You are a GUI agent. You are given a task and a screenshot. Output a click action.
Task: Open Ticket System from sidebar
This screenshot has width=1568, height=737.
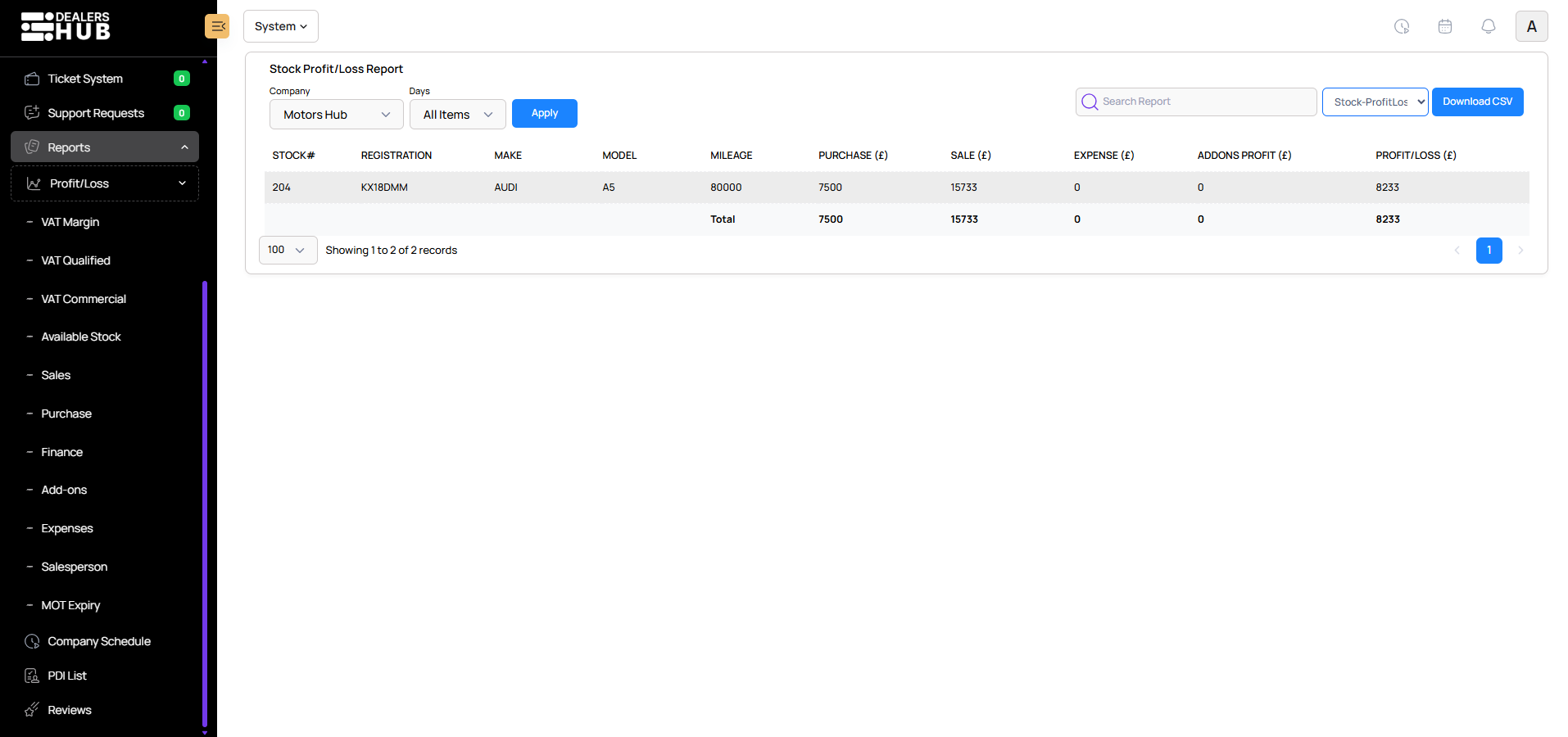[85, 79]
